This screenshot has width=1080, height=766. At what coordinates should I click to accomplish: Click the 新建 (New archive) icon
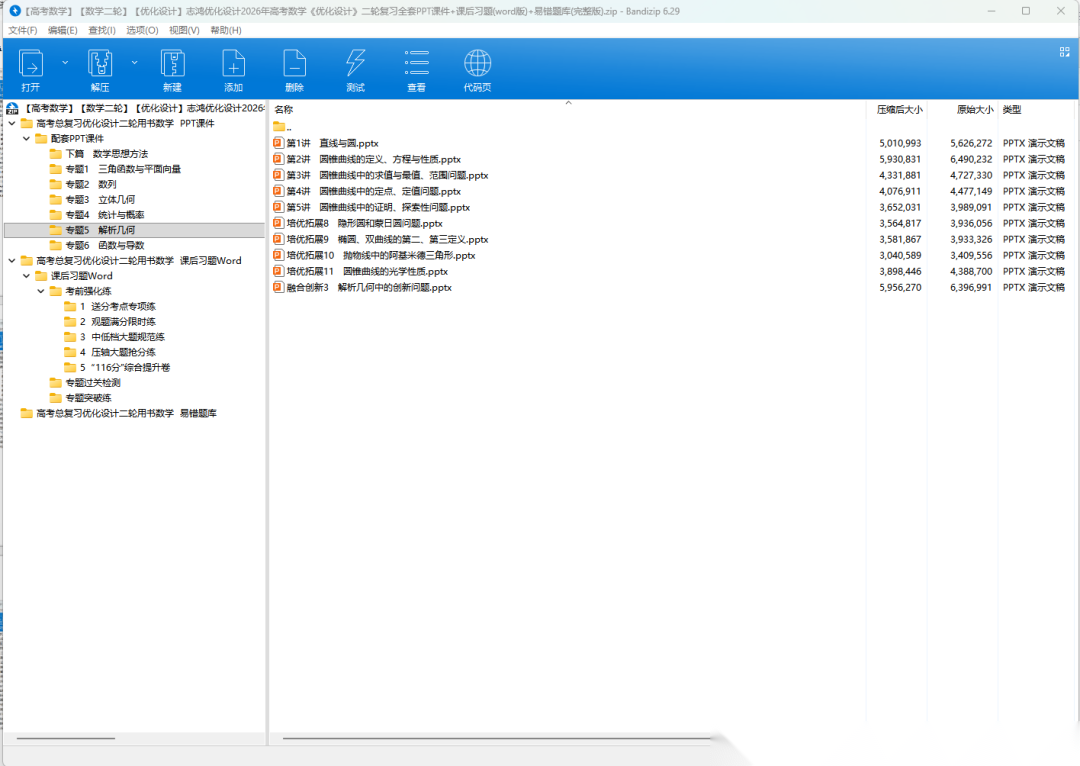pyautogui.click(x=172, y=64)
